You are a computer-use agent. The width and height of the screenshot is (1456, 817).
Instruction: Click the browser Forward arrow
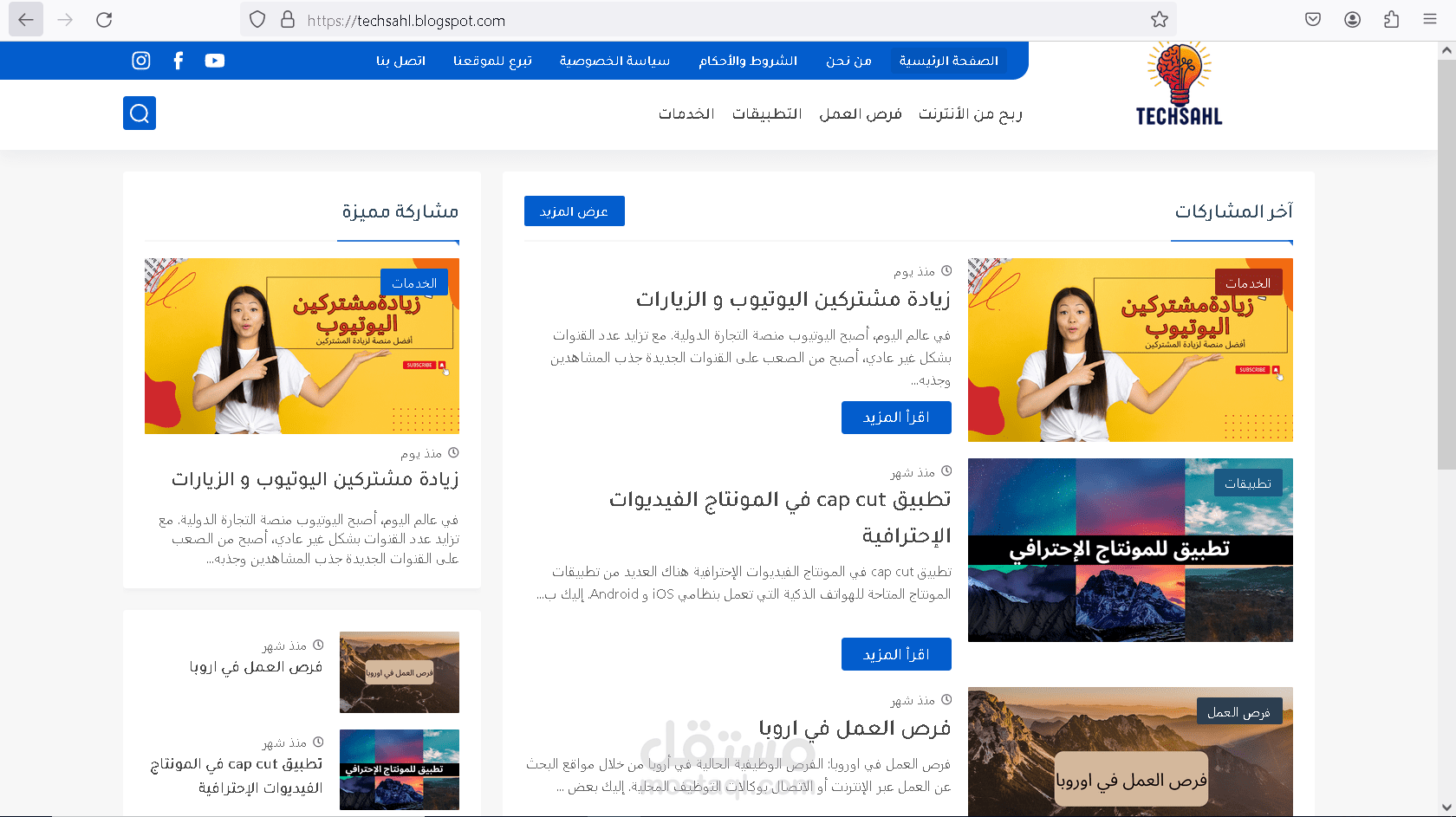coord(65,19)
